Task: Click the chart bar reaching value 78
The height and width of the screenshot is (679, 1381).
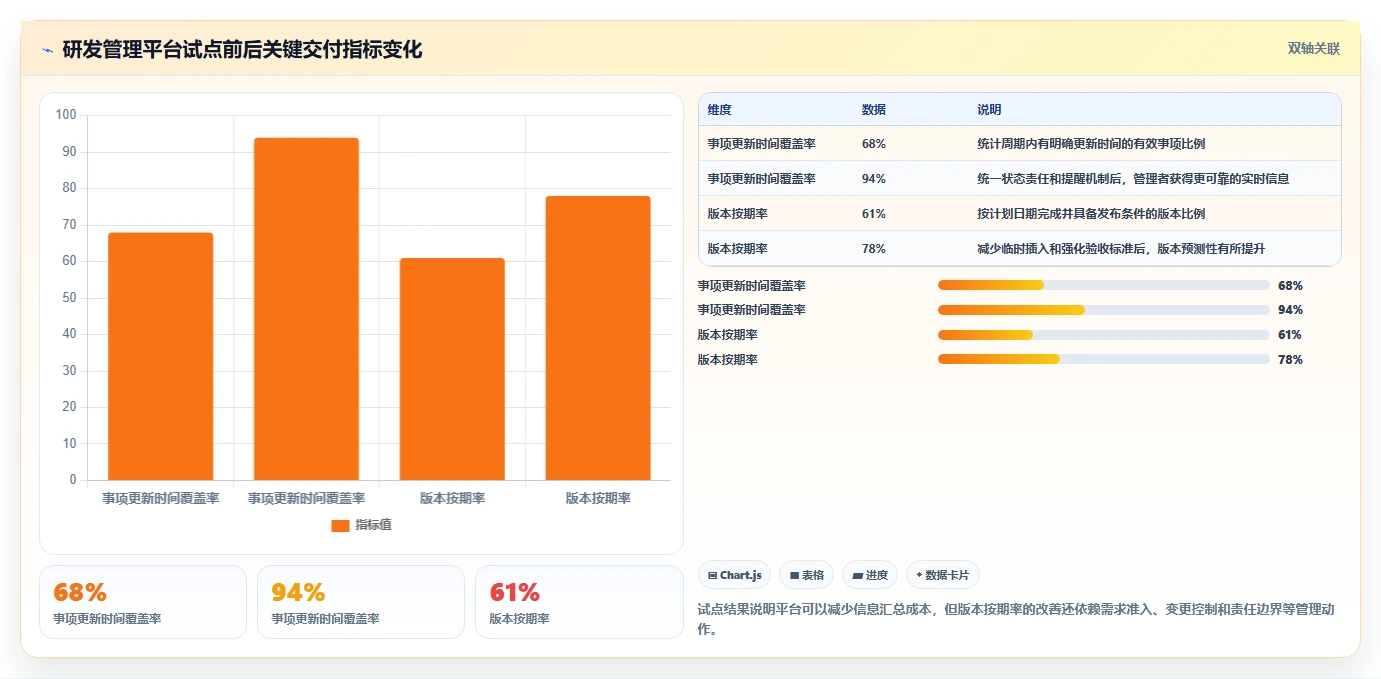Action: (598, 338)
